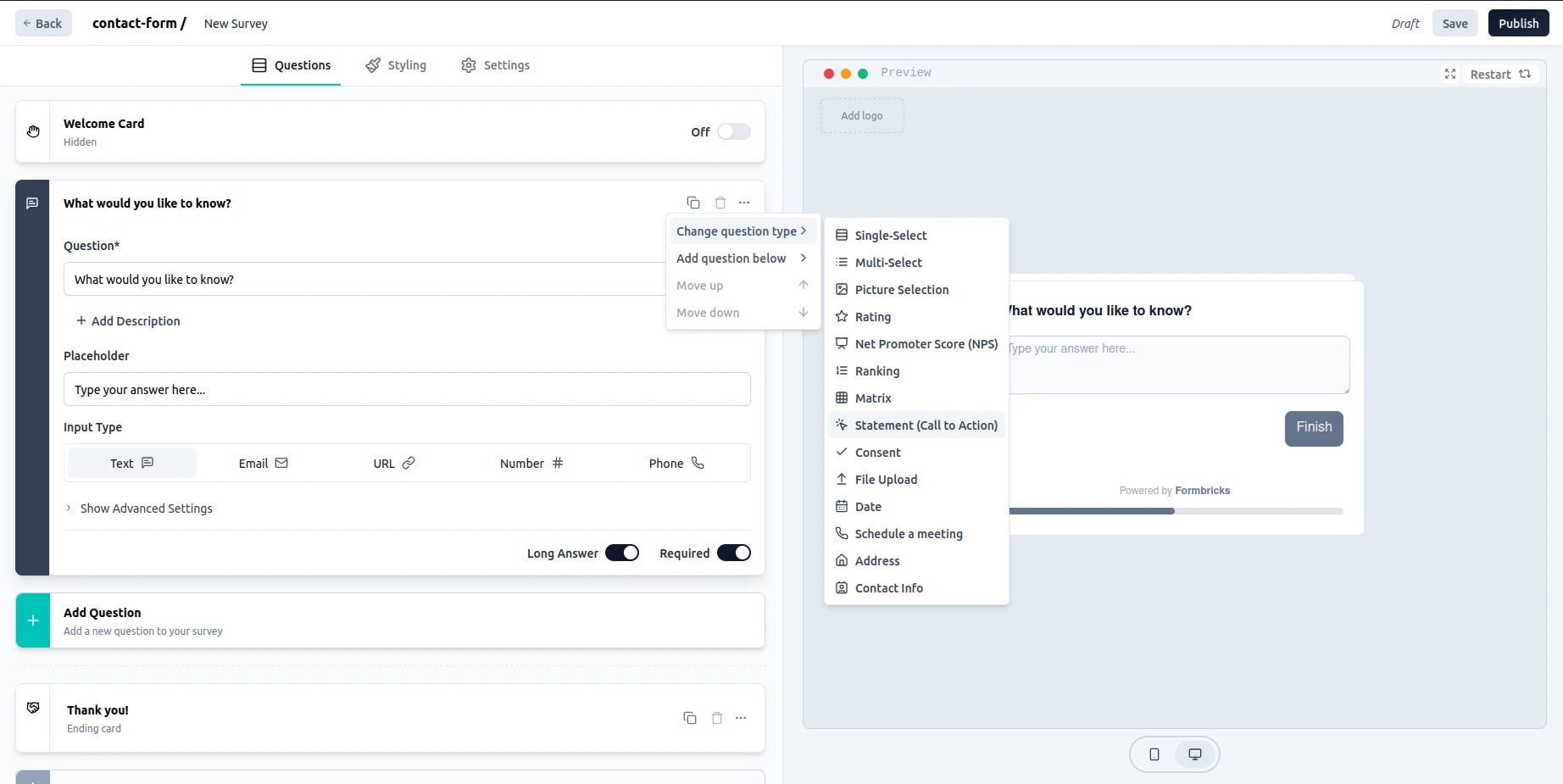Save the survey draft

click(x=1455, y=23)
